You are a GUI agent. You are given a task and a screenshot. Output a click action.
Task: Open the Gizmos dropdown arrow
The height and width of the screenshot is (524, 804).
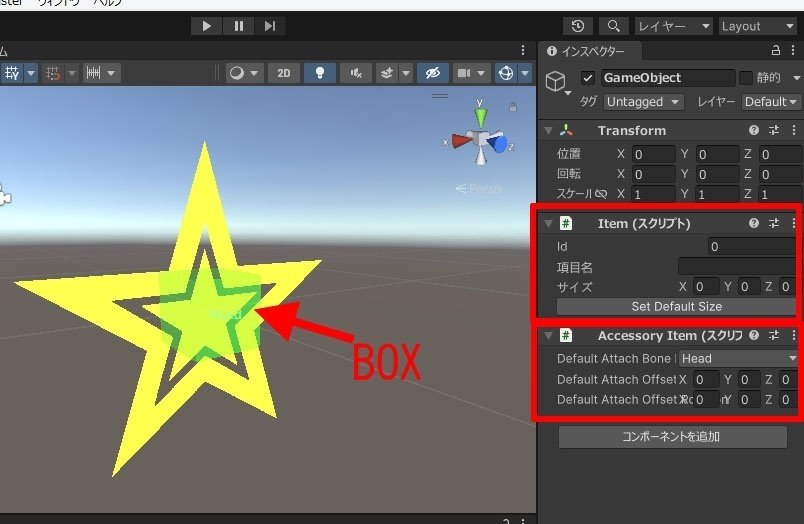click(525, 73)
